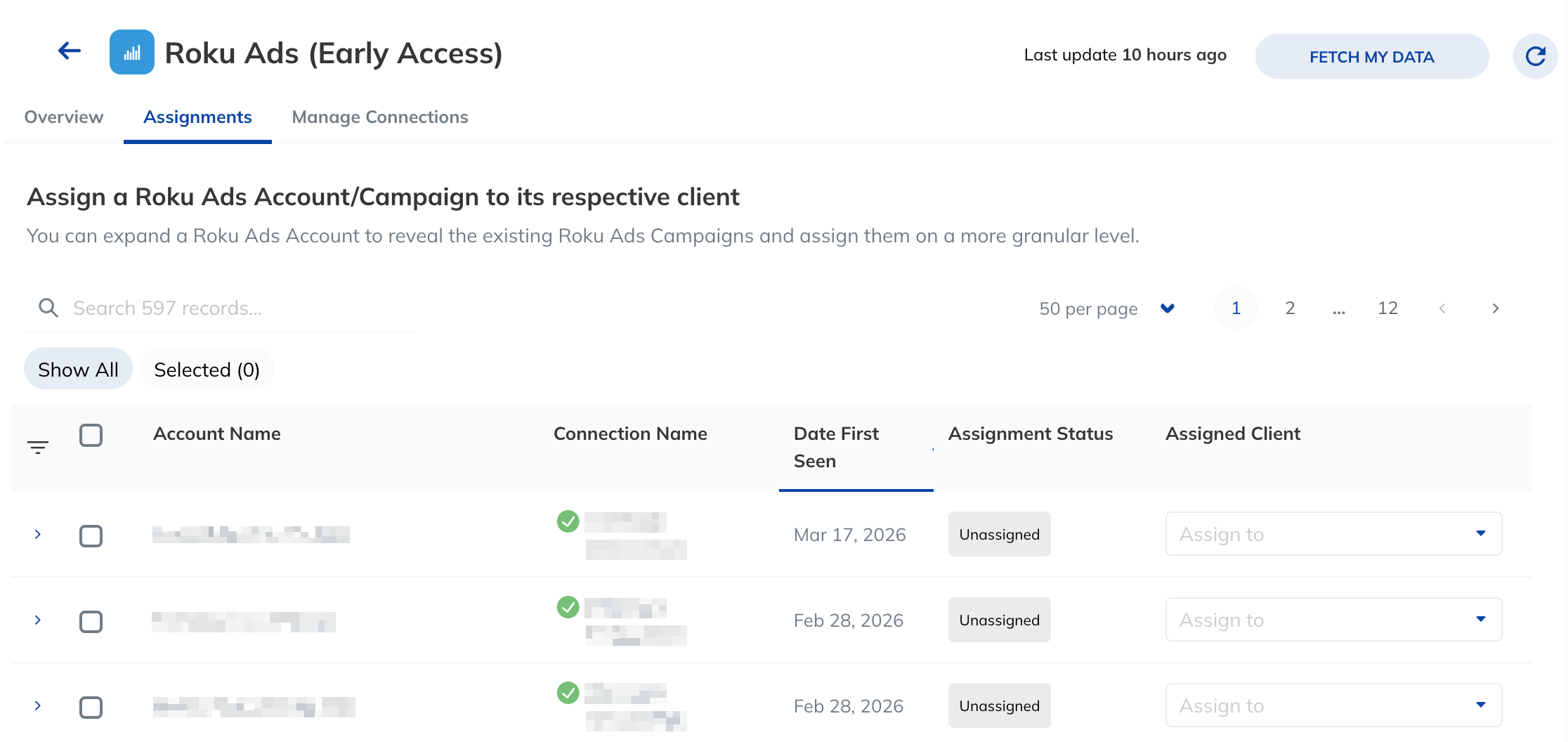This screenshot has height=742, width=1568.
Task: Click the search magnifier icon
Action: coord(48,308)
